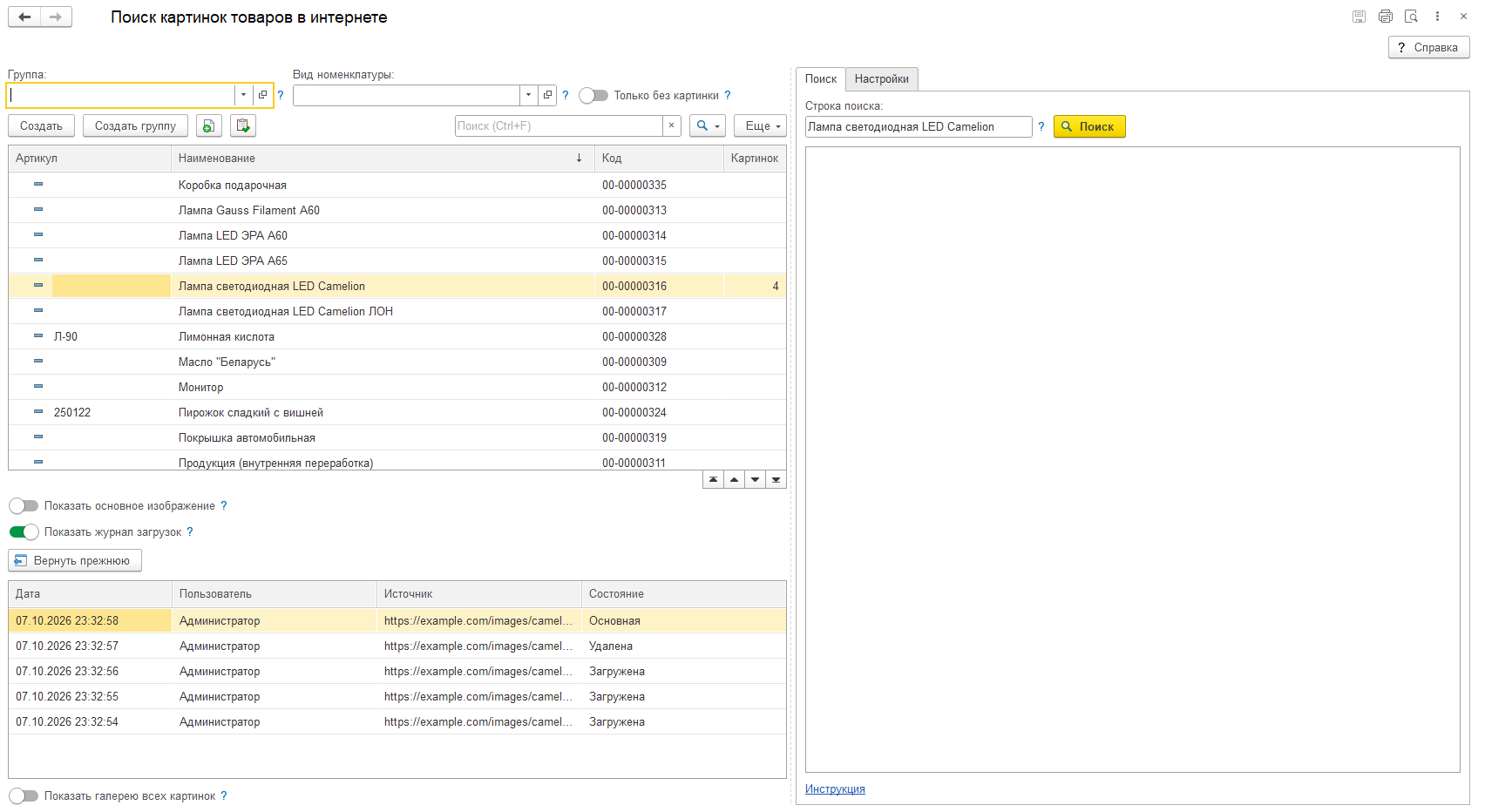Open the Вид номенклатуры selection form icon
The width and height of the screenshot is (1485, 812).
[x=547, y=95]
